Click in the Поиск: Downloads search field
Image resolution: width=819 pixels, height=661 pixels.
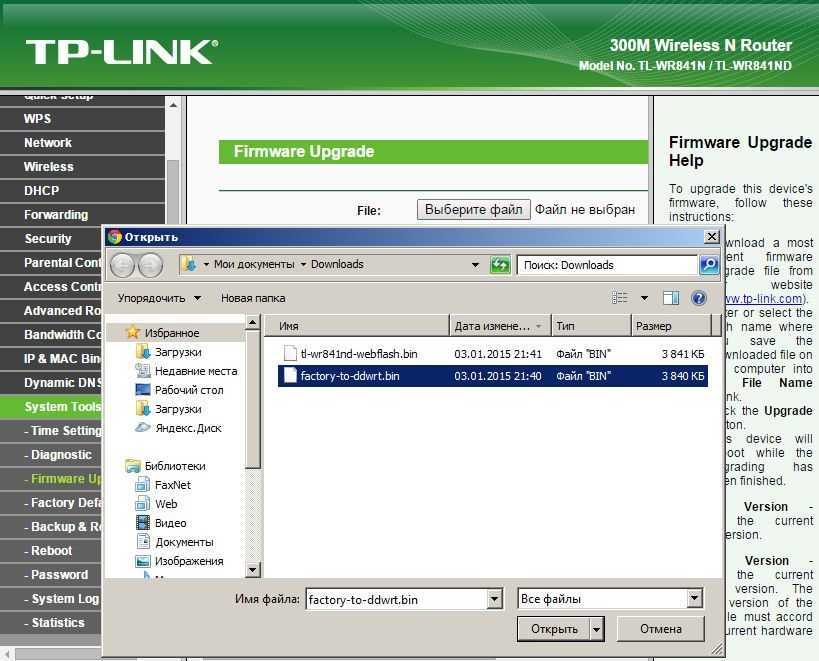click(x=607, y=265)
